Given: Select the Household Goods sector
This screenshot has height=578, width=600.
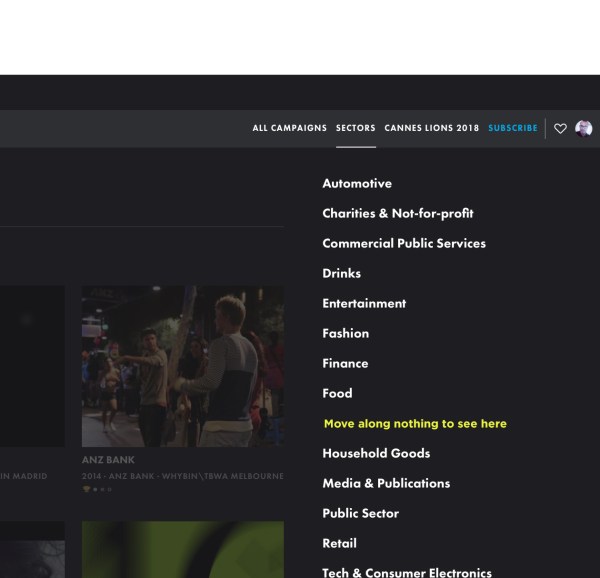Looking at the screenshot, I should coord(376,454).
